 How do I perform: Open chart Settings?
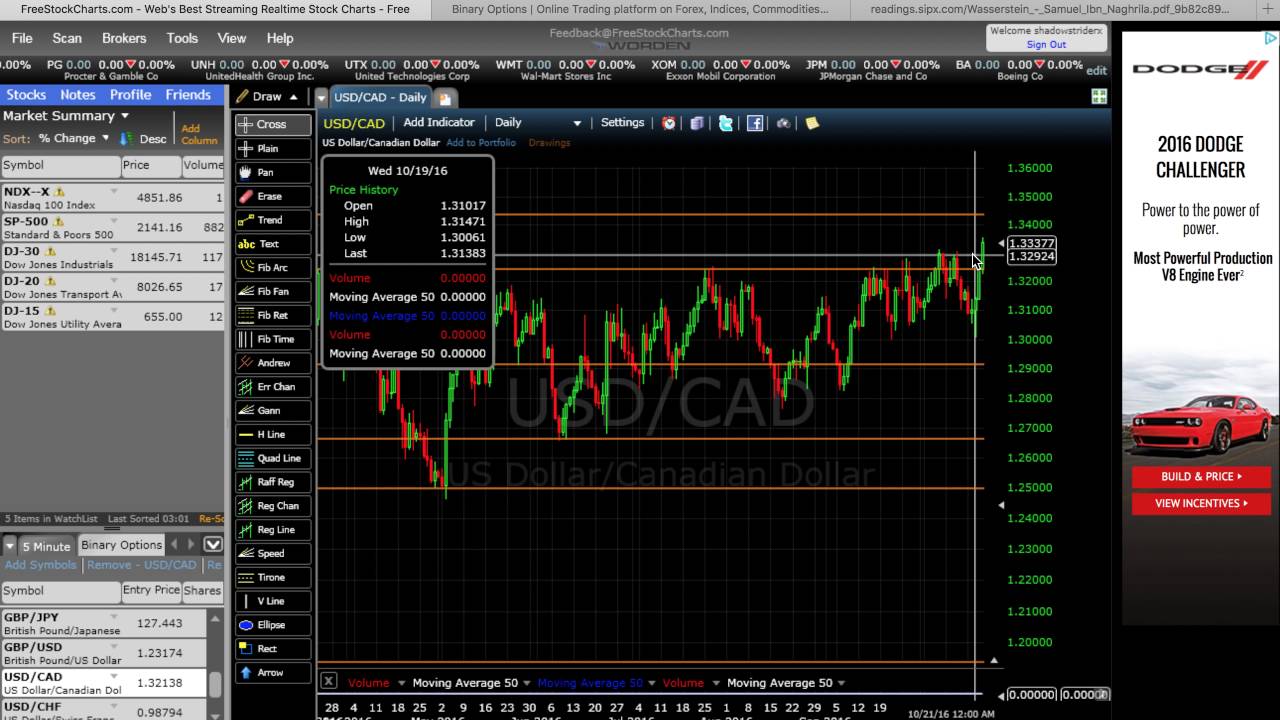(622, 123)
